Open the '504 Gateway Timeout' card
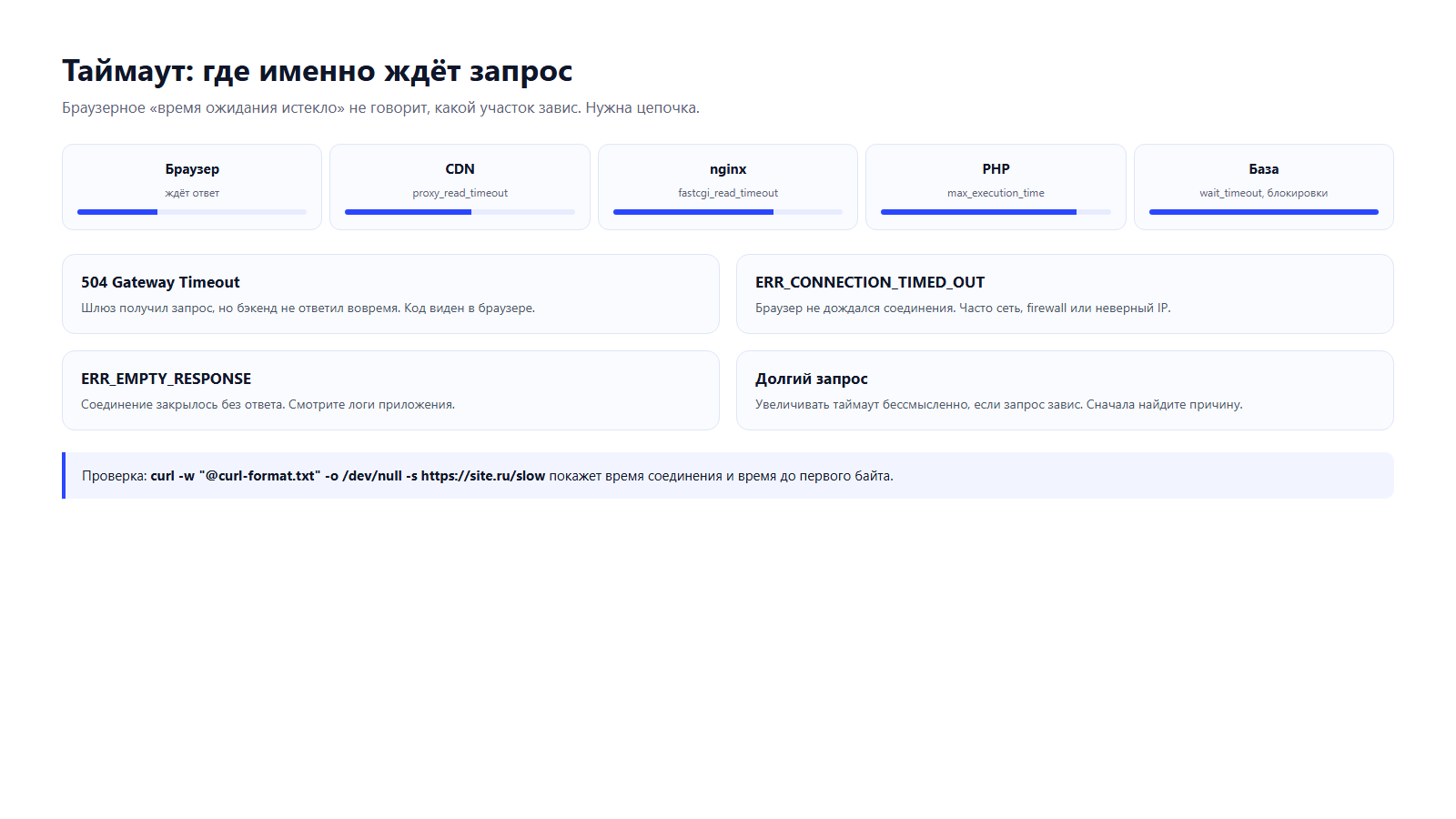This screenshot has height=819, width=1456. (390, 294)
